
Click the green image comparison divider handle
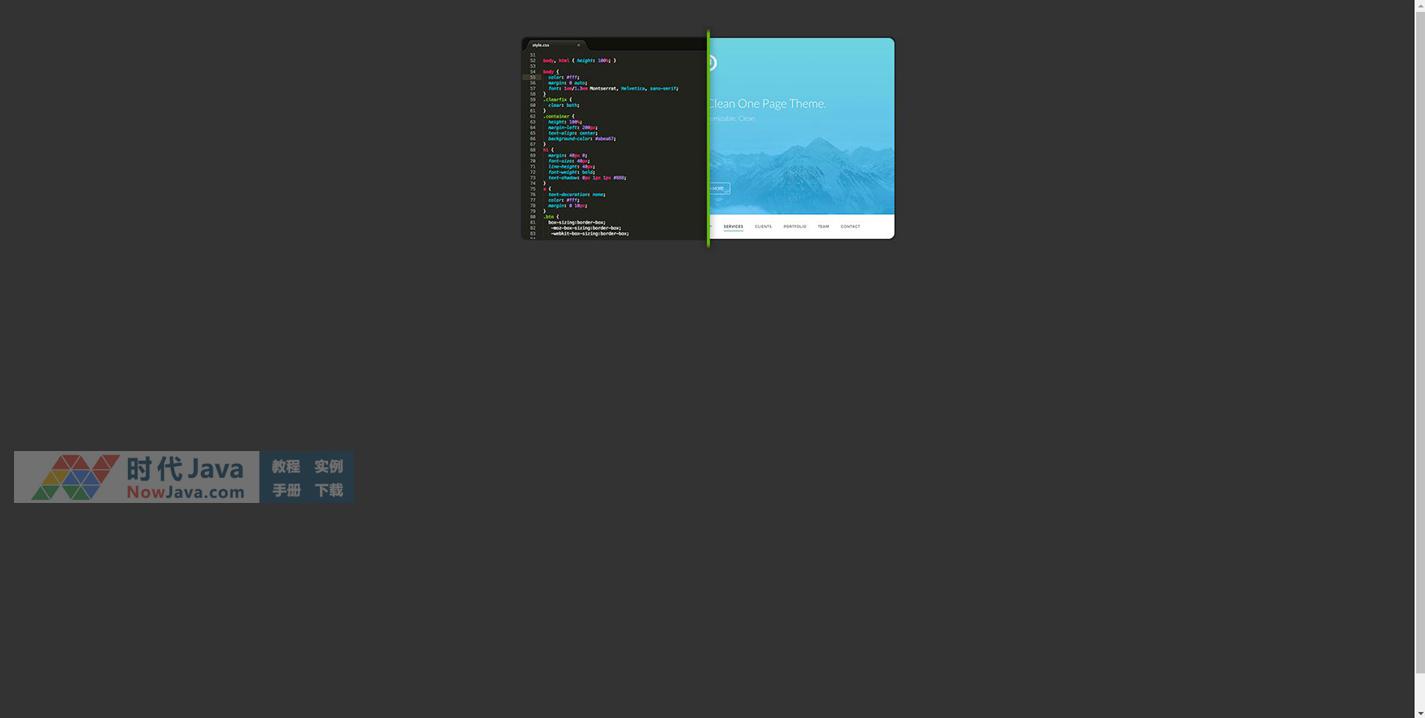[708, 138]
